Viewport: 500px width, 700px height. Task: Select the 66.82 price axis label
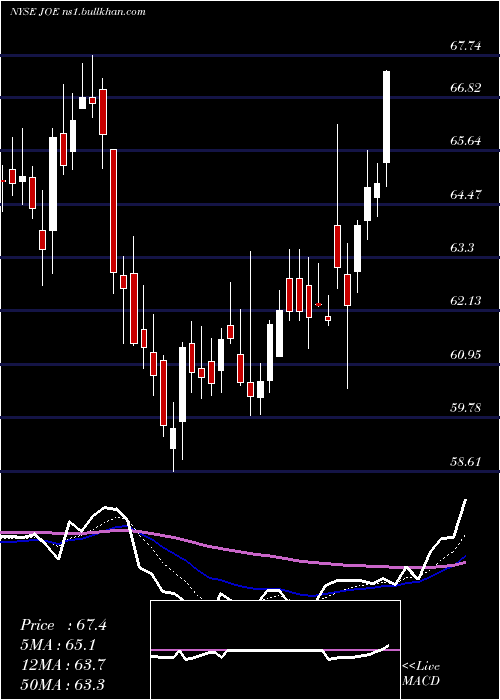point(466,88)
